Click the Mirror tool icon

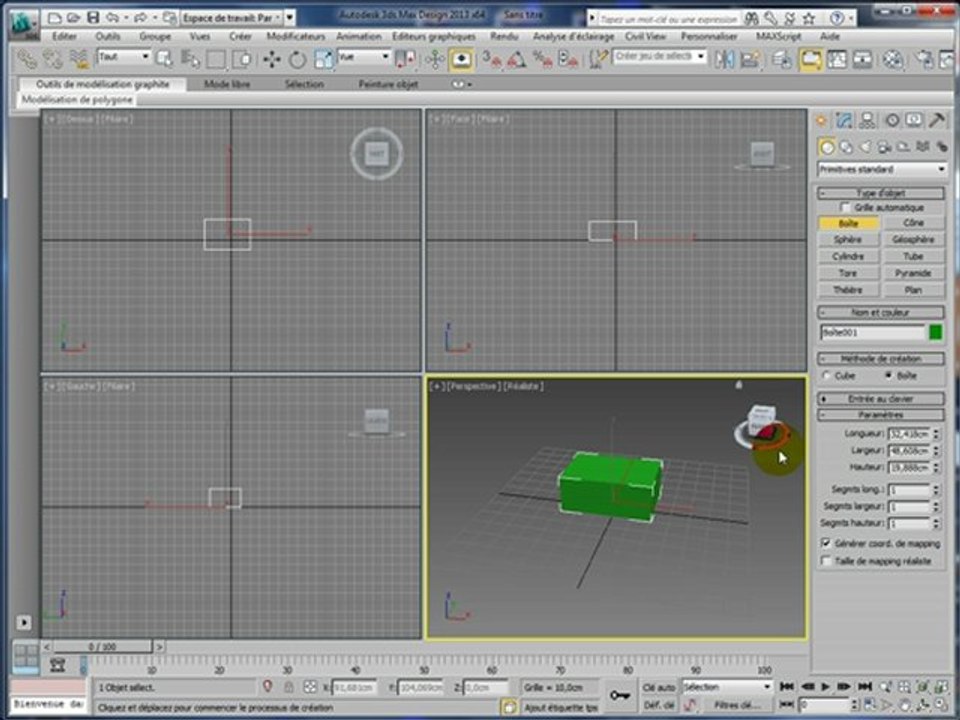(724, 59)
